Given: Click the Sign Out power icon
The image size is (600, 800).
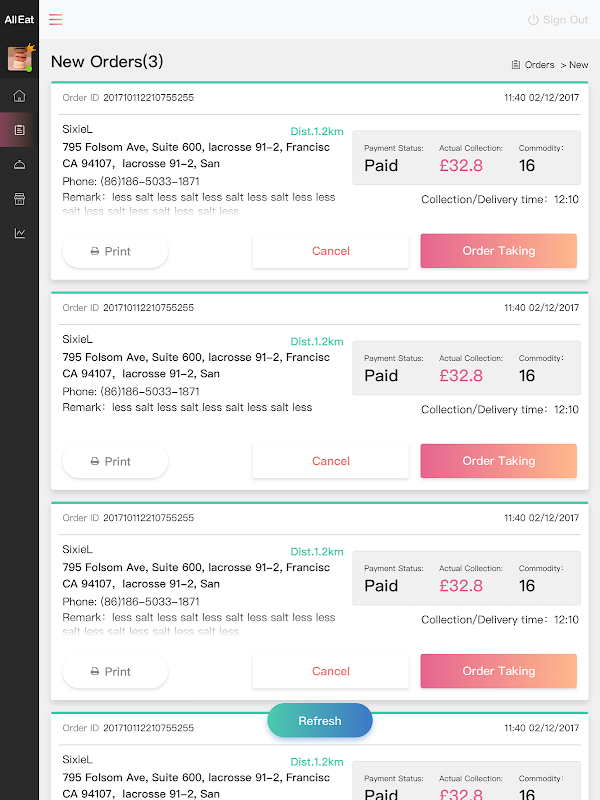Looking at the screenshot, I should click(533, 20).
